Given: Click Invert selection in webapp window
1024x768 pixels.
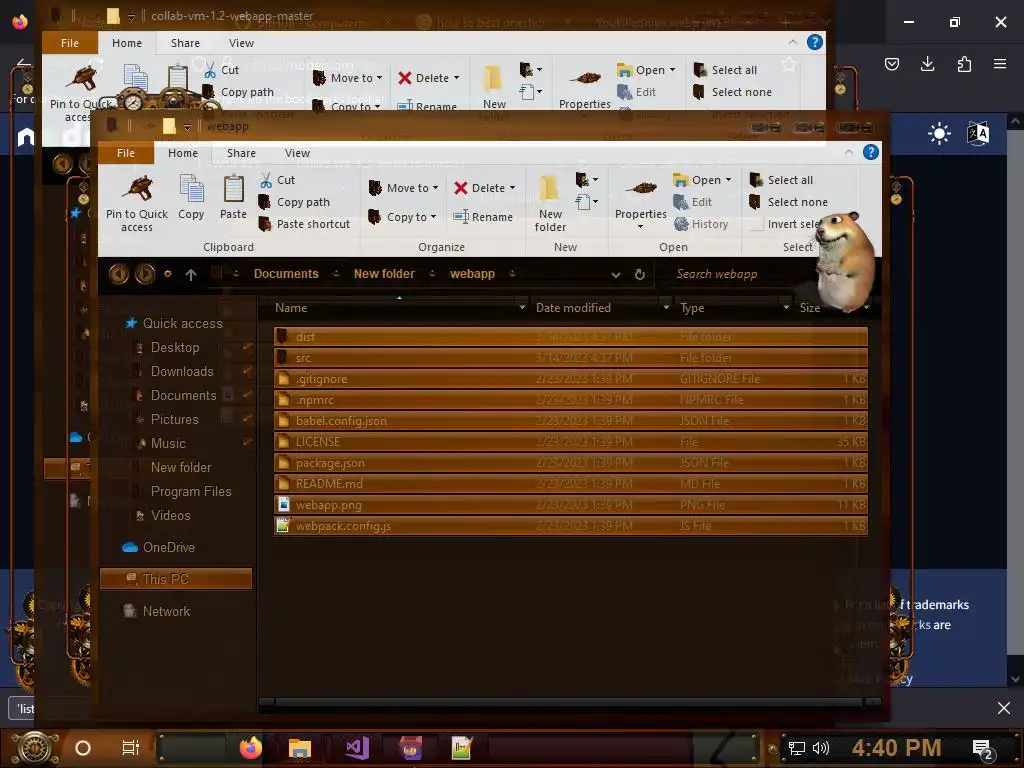Looking at the screenshot, I should pos(786,224).
